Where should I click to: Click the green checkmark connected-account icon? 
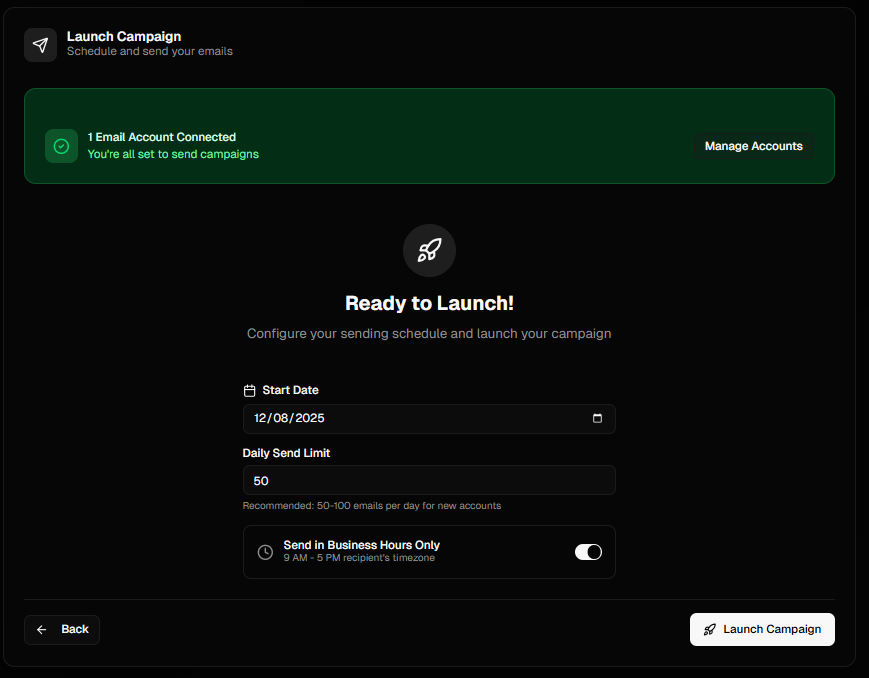(61, 146)
